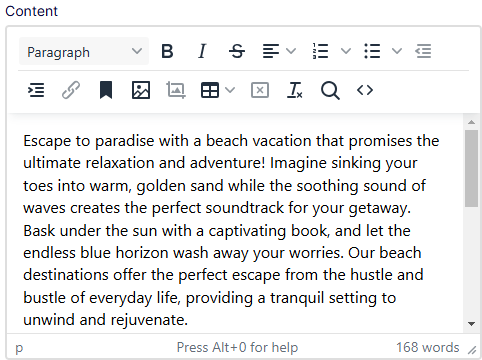This screenshot has height=360, width=482.
Task: Clear formatting with the Tx icon
Action: [x=295, y=90]
